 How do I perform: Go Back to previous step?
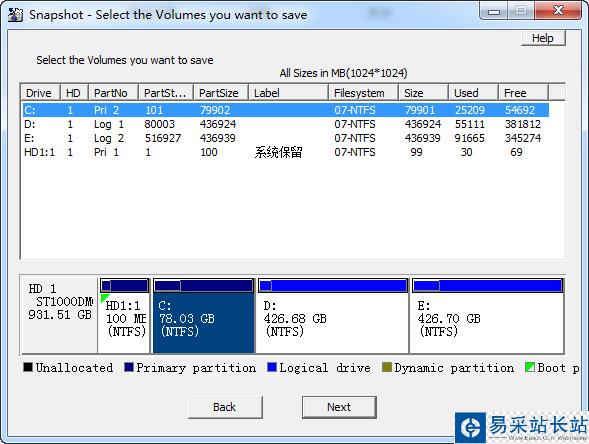click(225, 407)
